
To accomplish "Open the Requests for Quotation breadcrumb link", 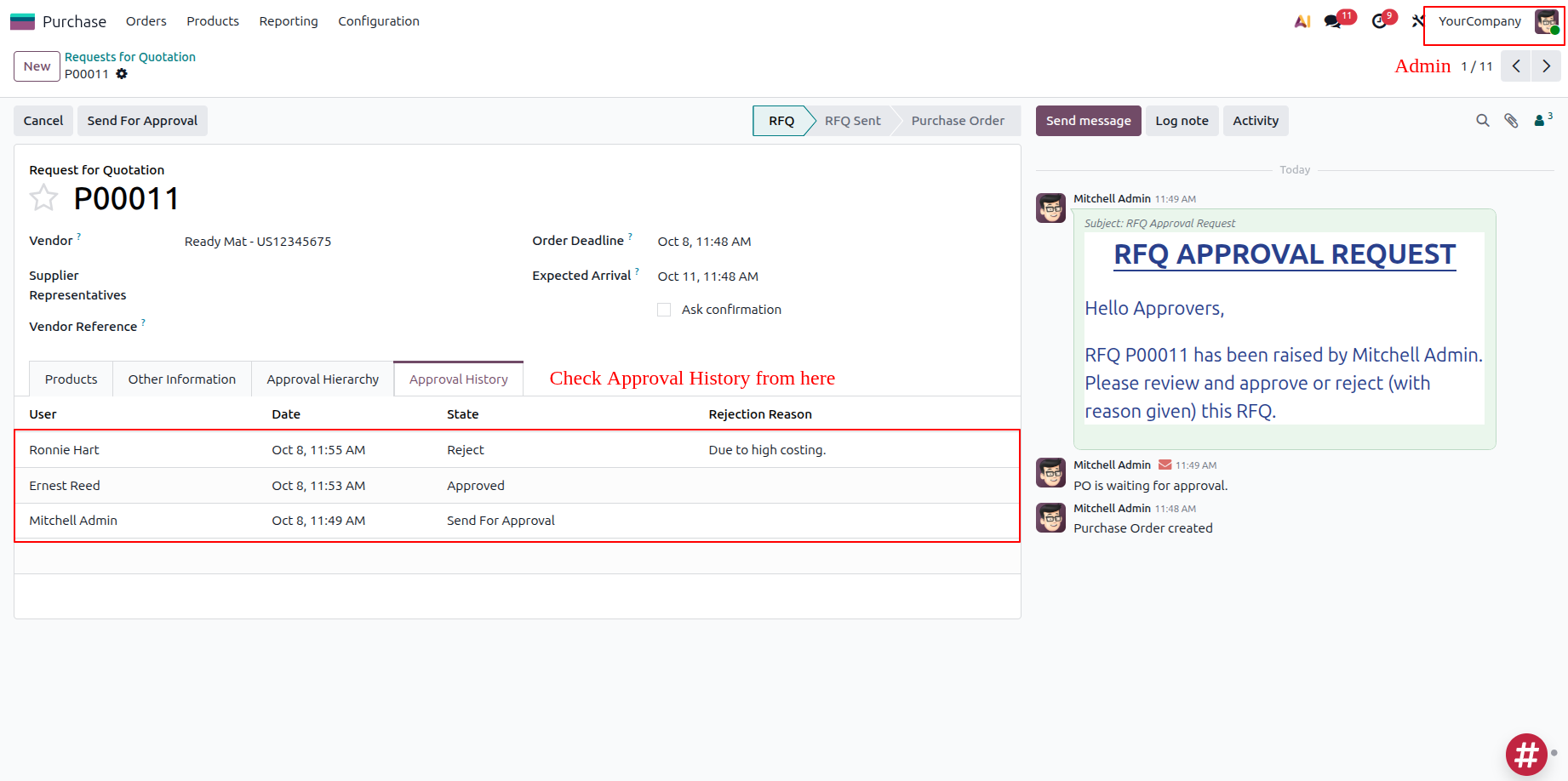I will (x=129, y=56).
